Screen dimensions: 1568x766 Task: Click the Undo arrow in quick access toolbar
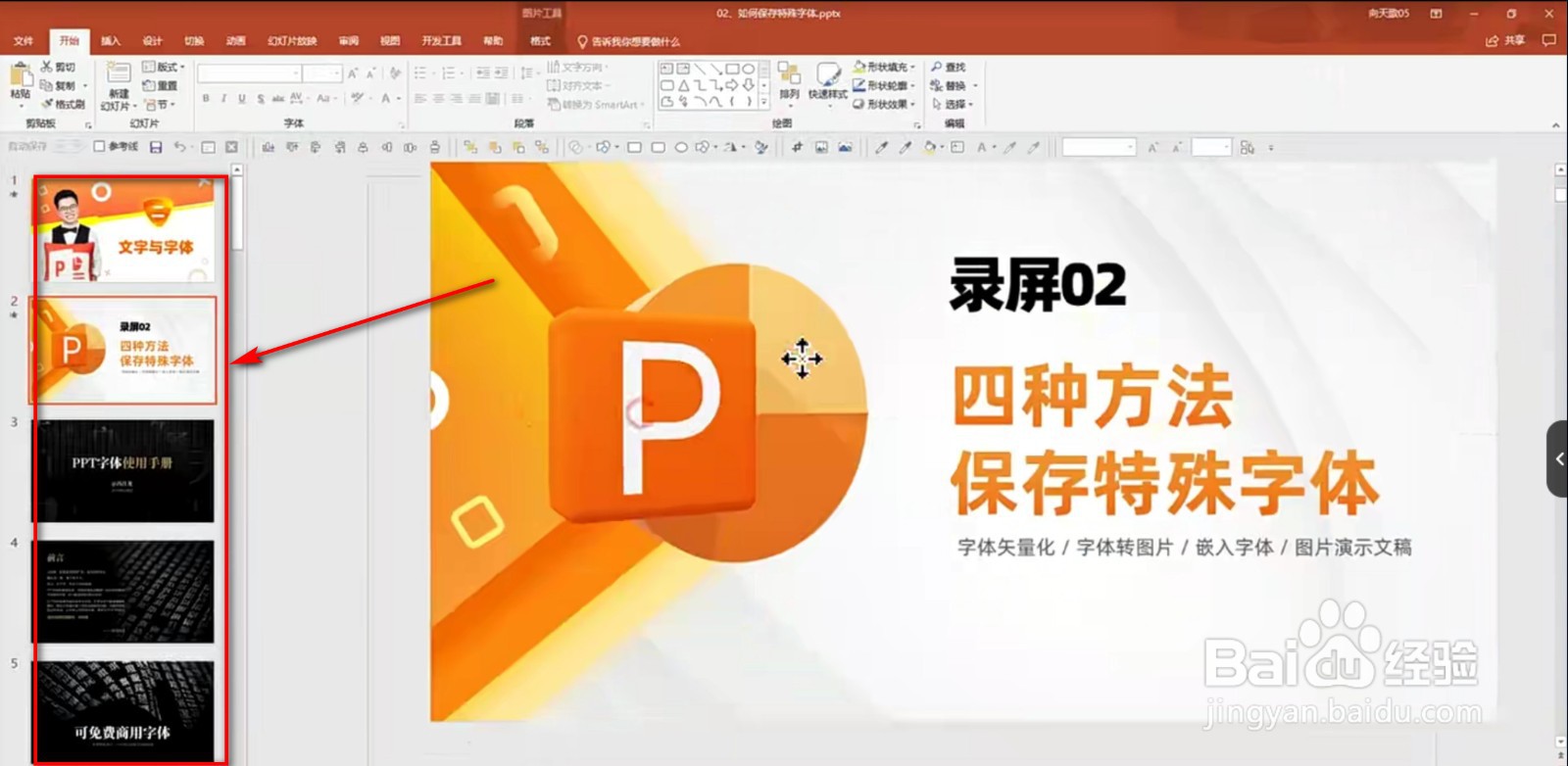pyautogui.click(x=179, y=147)
